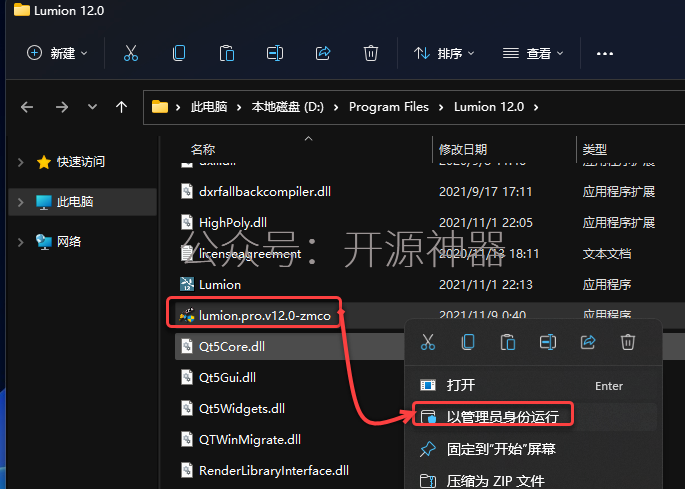Screen dimensions: 685x489
Task: Choose 压缩为 ZIP 文件 in context menu
Action: [x=534, y=481]
